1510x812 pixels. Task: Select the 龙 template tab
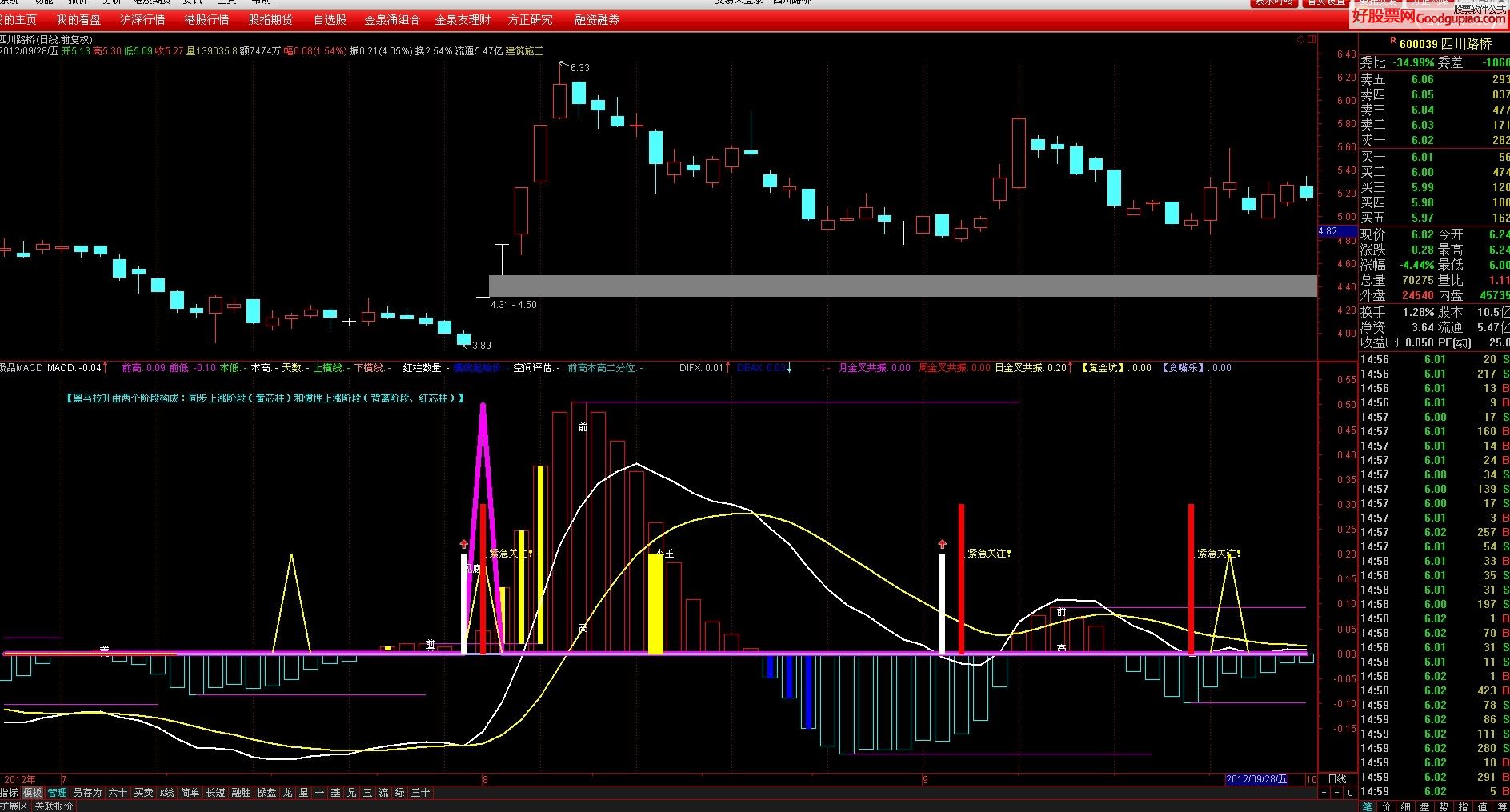pyautogui.click(x=288, y=793)
